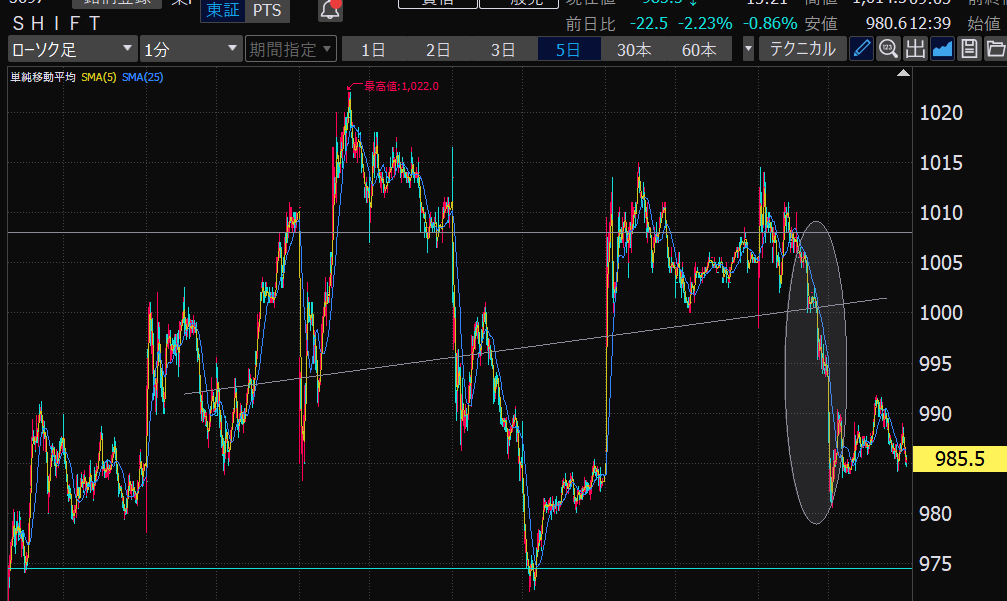Click the 出 volume display icon
This screenshot has height=601, width=1007.
coord(915,49)
